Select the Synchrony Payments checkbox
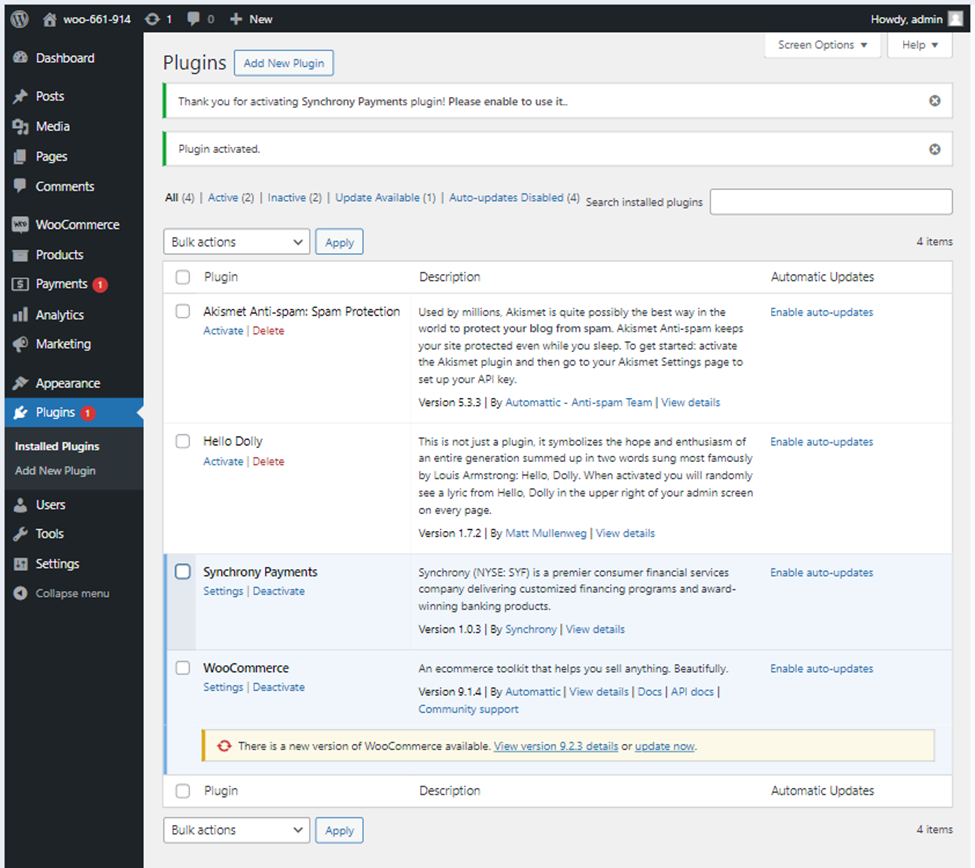Image resolution: width=975 pixels, height=868 pixels. click(183, 572)
